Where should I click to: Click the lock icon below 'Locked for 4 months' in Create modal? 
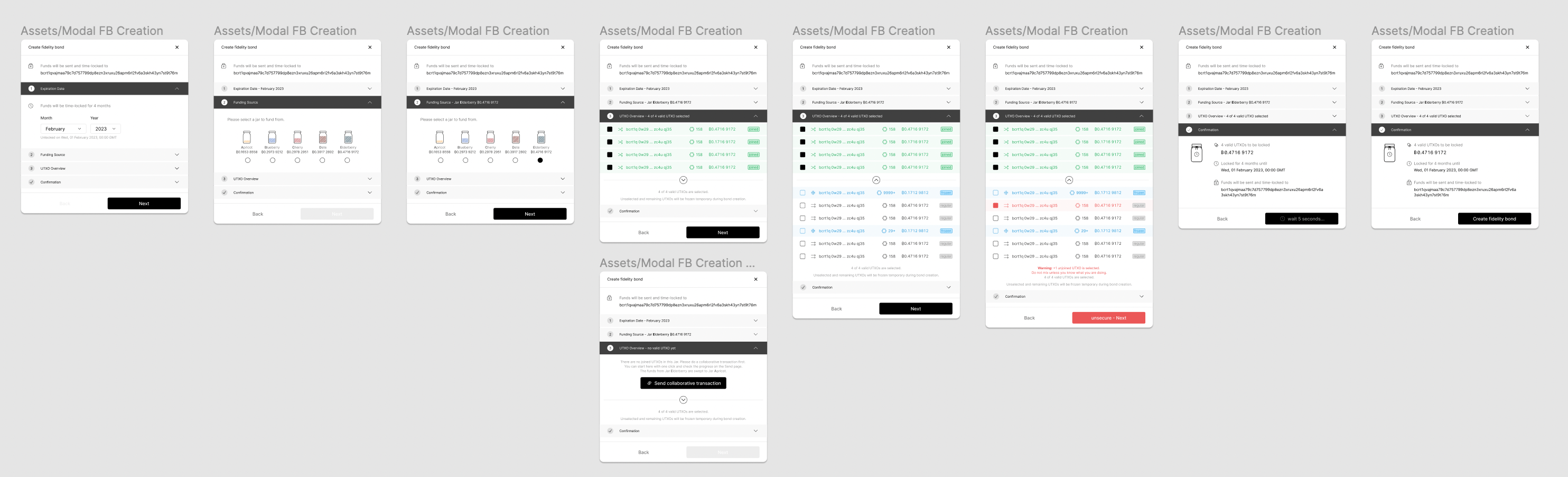coord(1409,183)
